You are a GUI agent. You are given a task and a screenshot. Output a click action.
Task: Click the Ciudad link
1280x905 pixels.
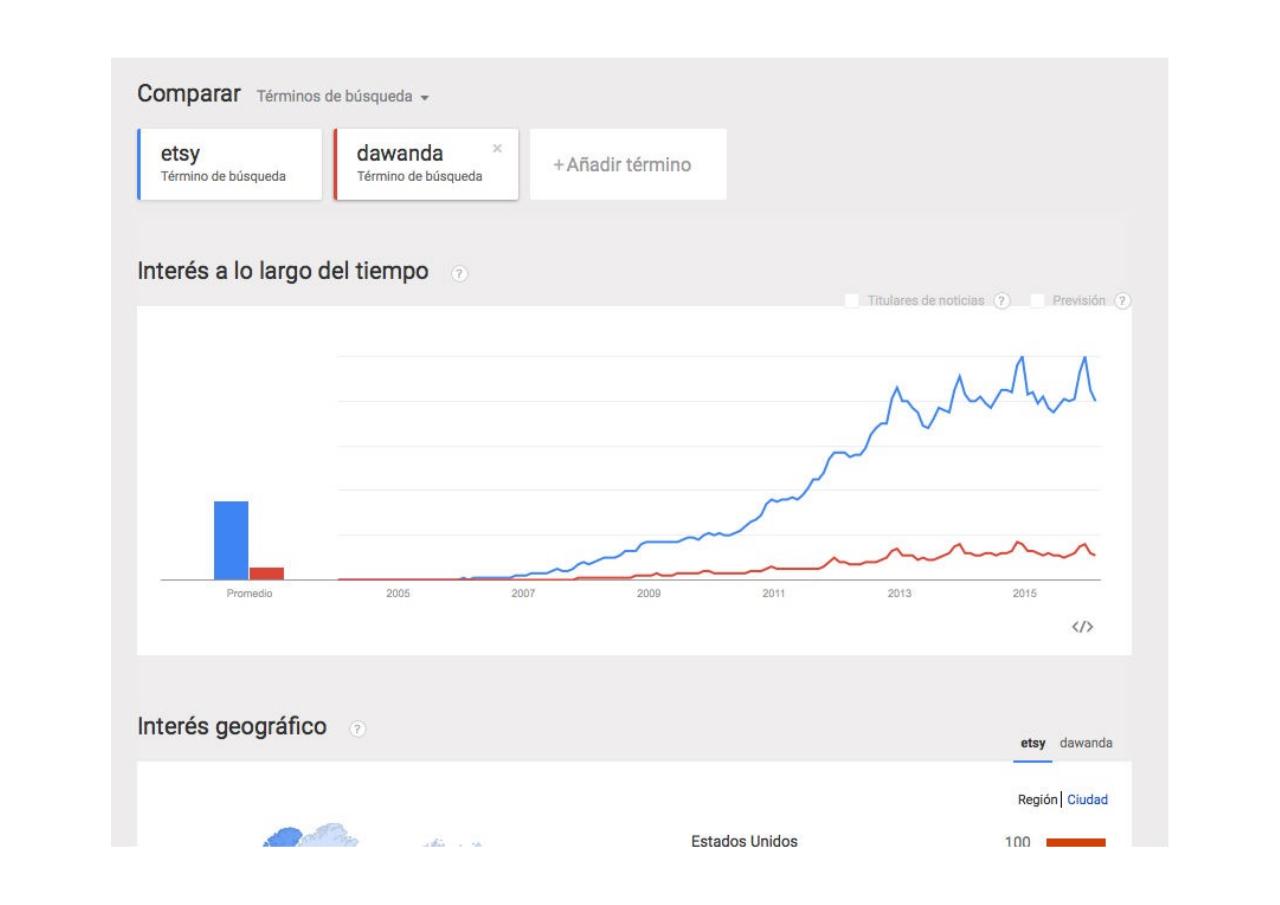click(1087, 800)
